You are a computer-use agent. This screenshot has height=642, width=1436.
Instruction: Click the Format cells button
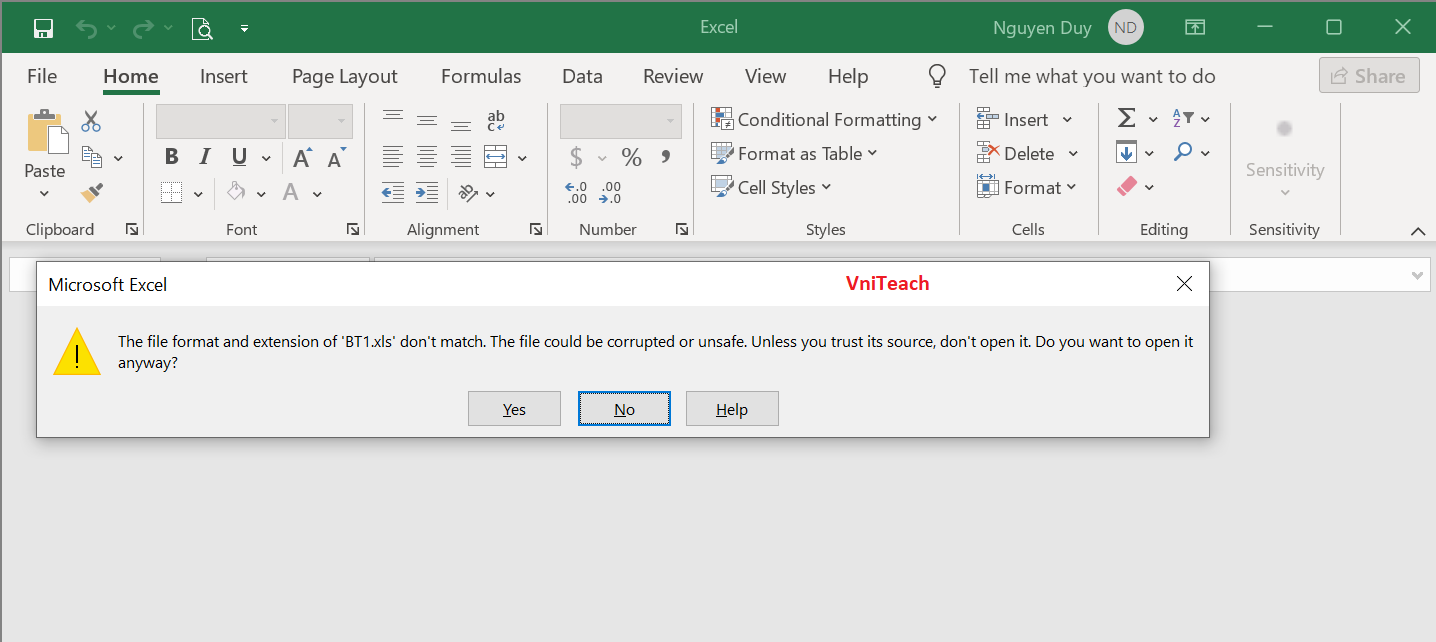point(1027,187)
